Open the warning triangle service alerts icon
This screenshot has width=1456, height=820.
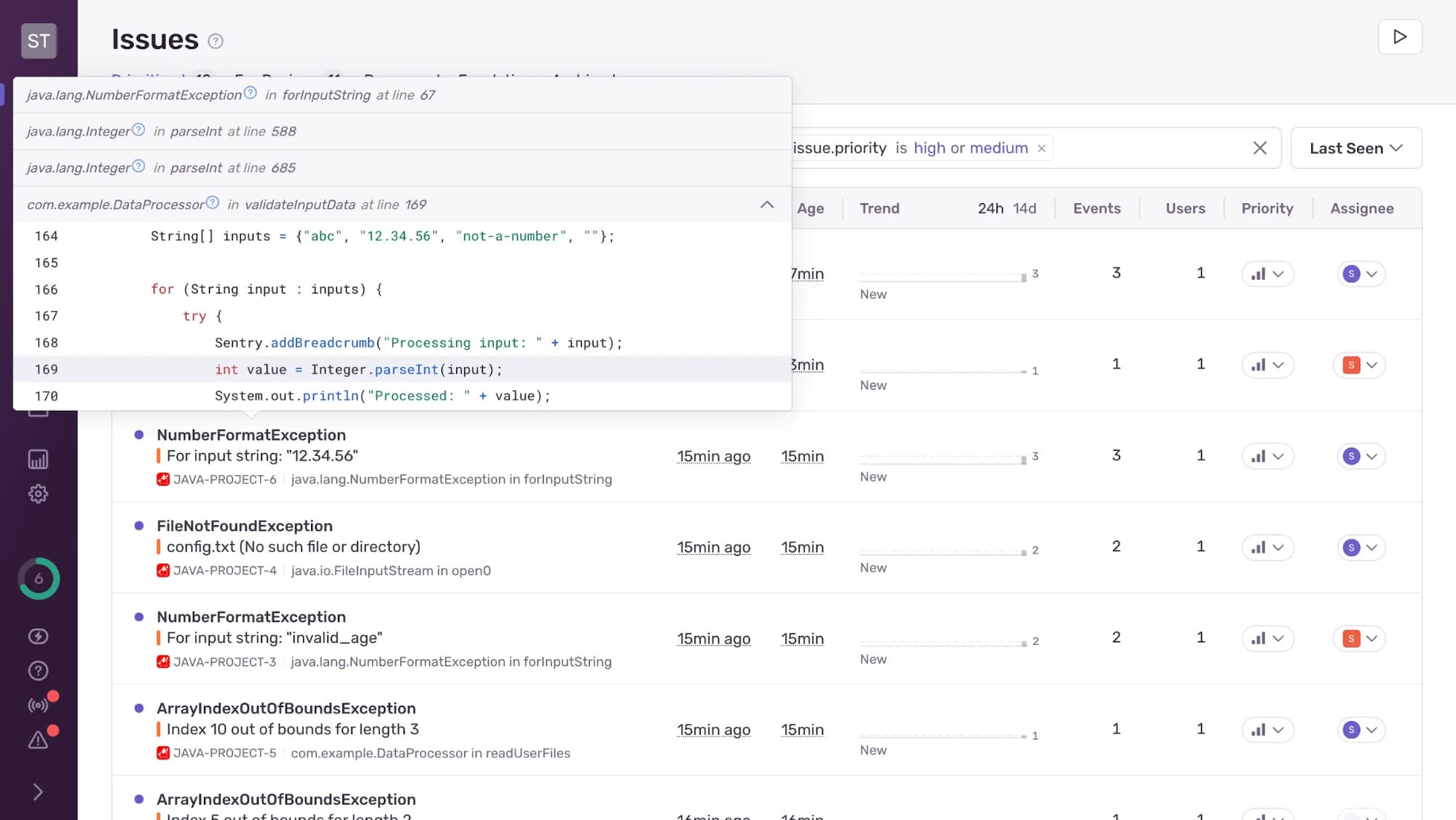38,740
